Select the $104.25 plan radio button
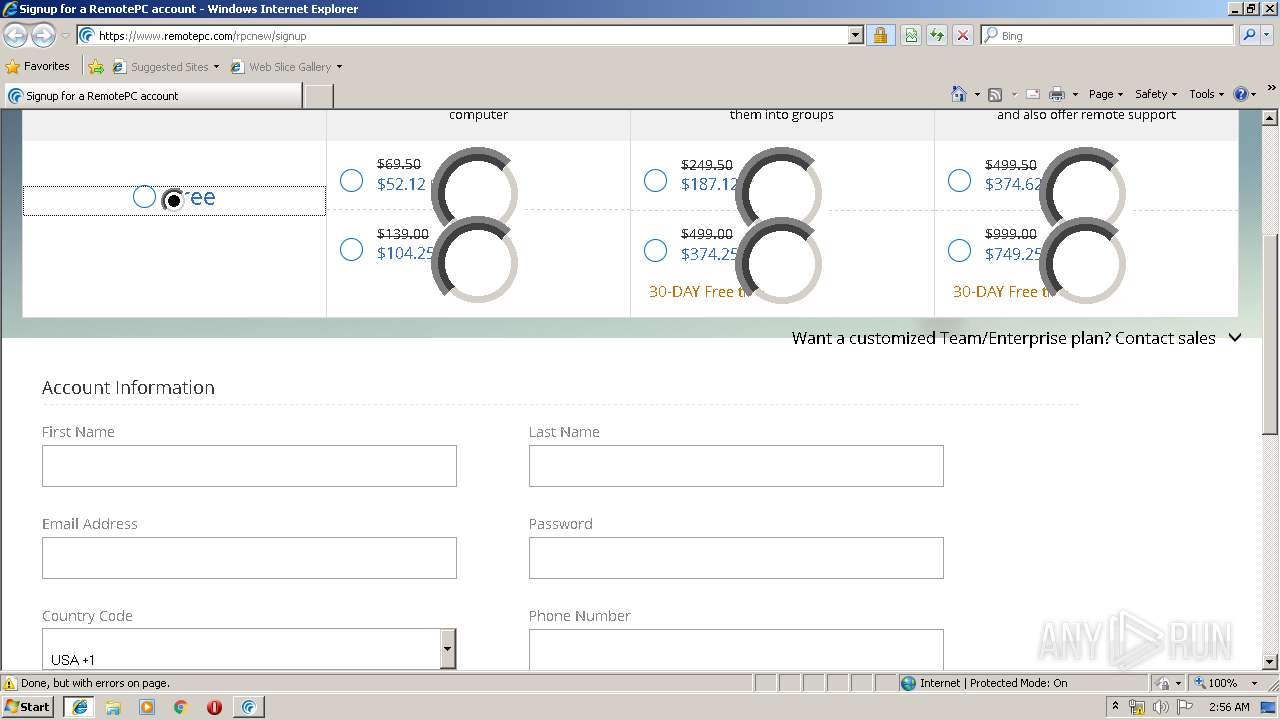This screenshot has width=1280, height=720. click(x=351, y=250)
